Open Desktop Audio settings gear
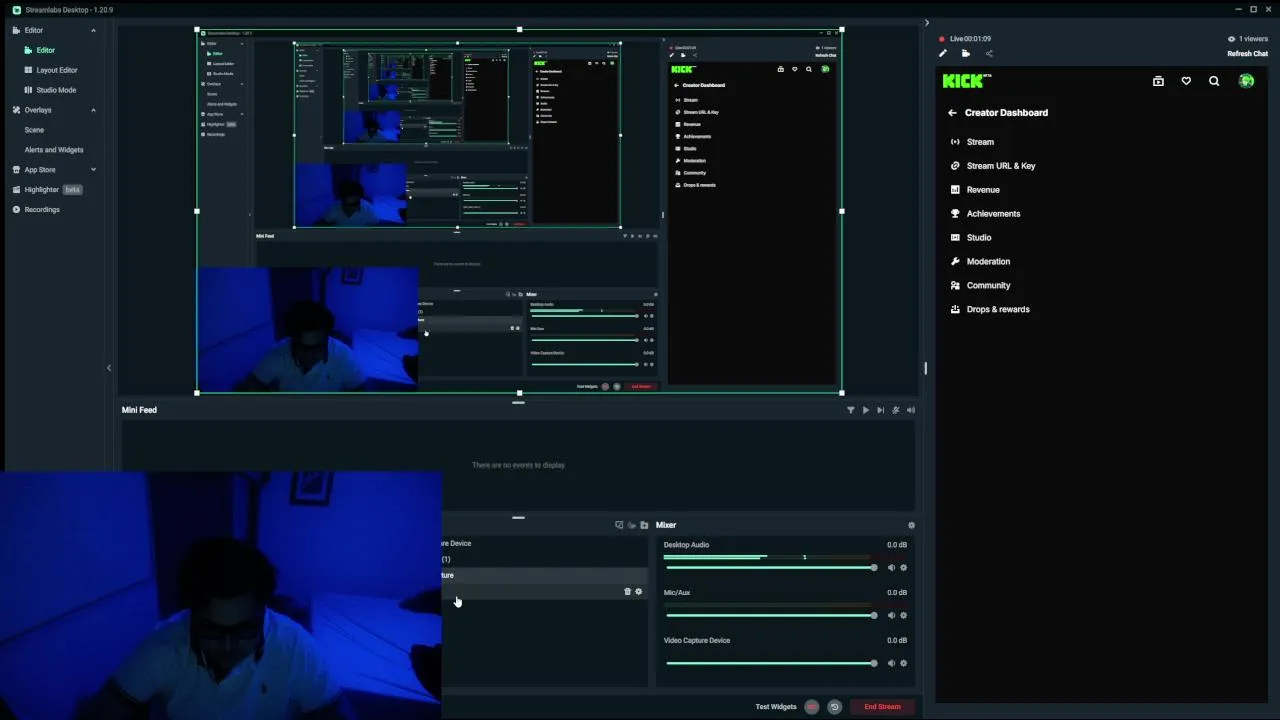This screenshot has height=720, width=1280. tap(904, 568)
